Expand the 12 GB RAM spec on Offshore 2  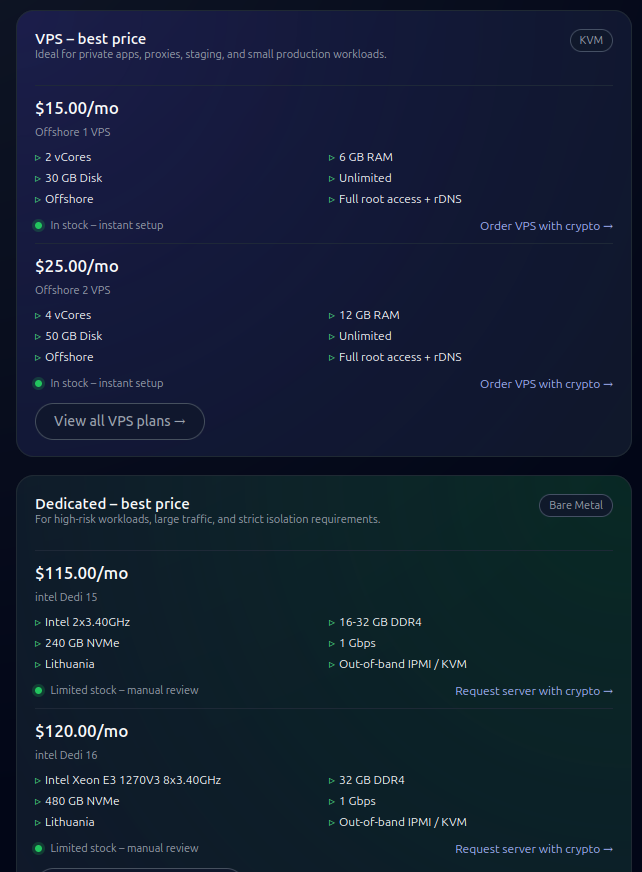tap(371, 315)
